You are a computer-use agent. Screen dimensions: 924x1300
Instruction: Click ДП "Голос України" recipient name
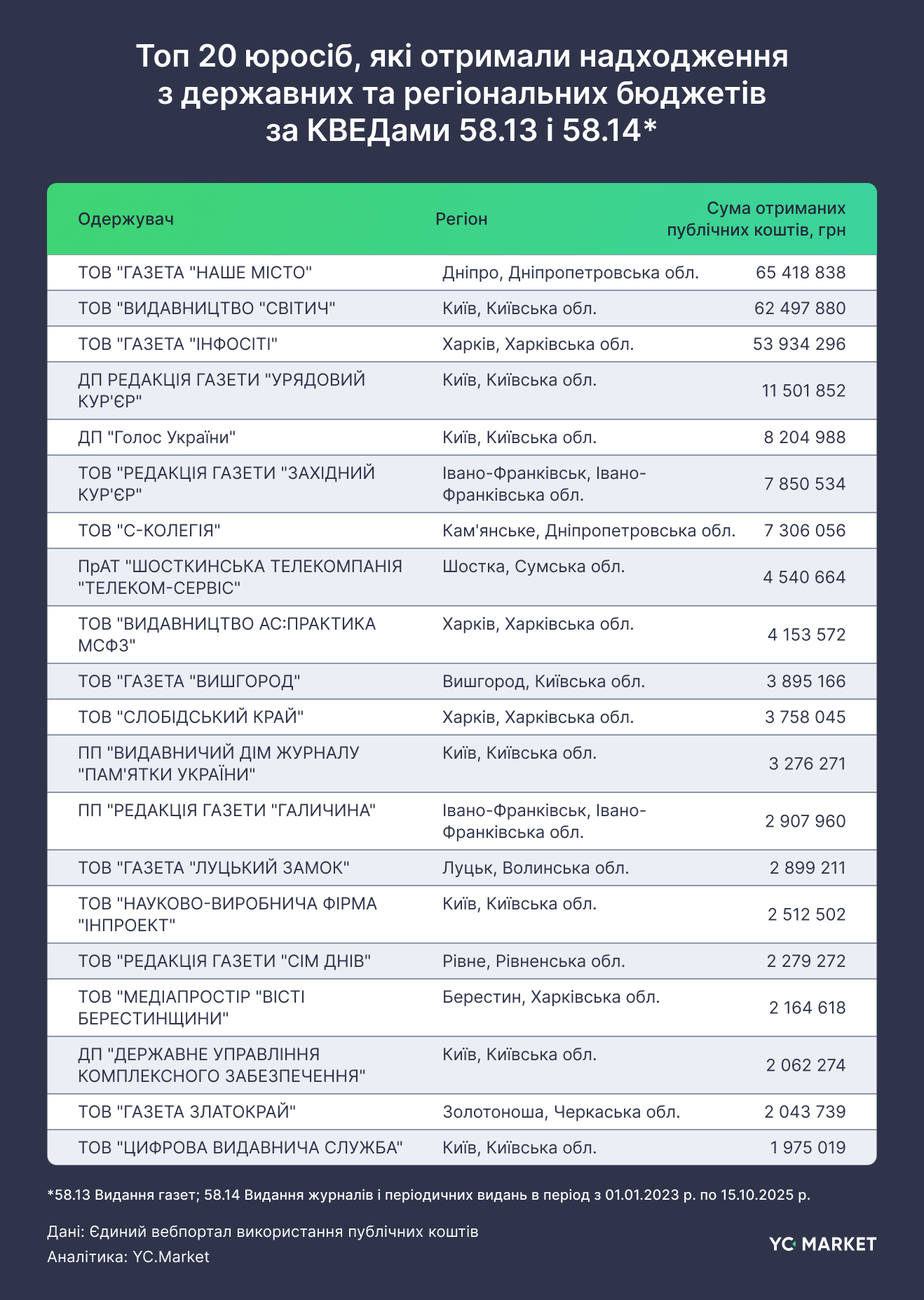[156, 438]
